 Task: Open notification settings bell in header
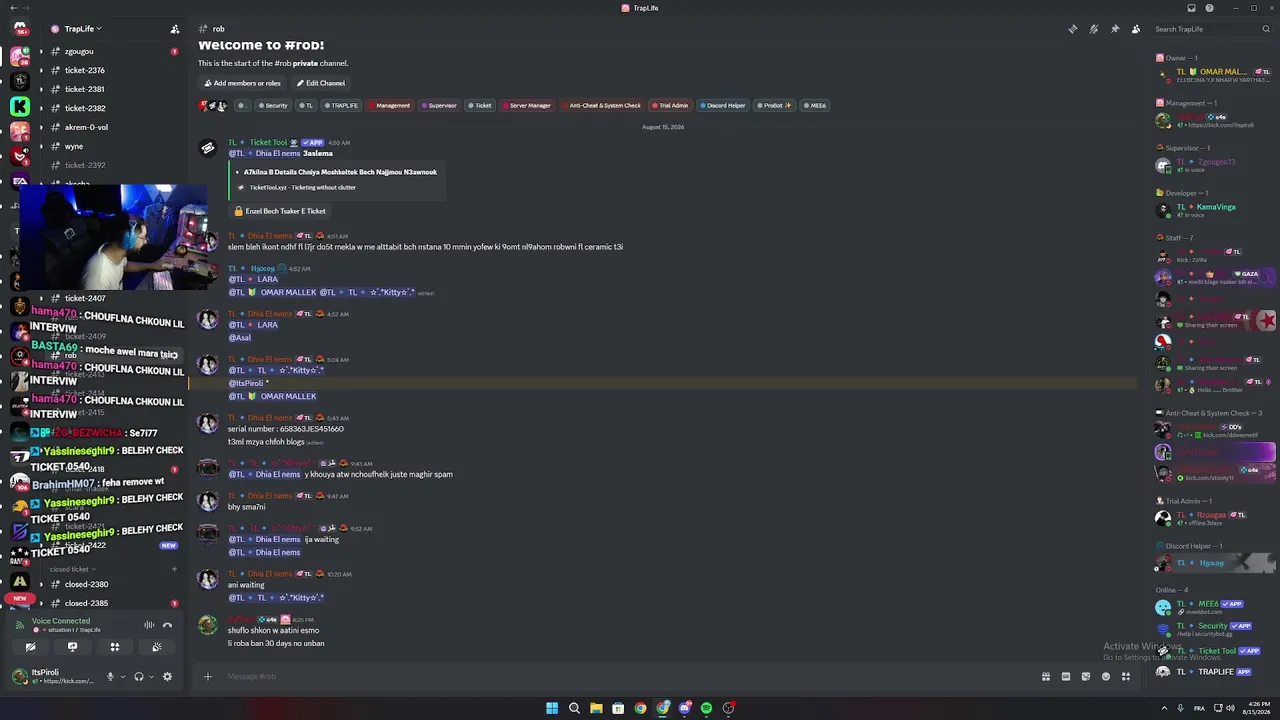pos(1094,29)
